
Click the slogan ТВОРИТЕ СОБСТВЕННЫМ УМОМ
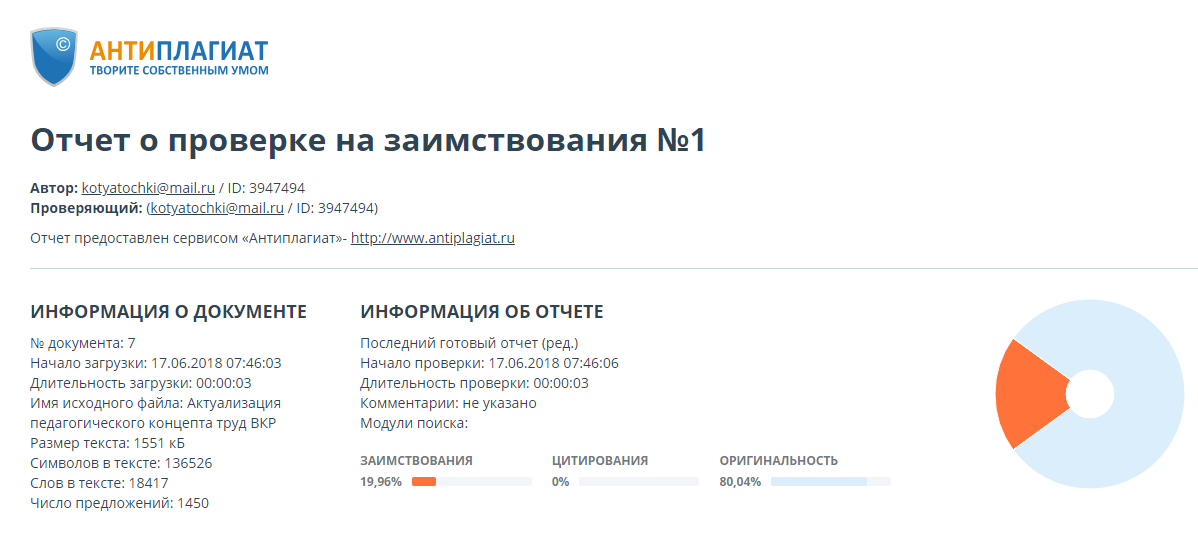pos(178,71)
